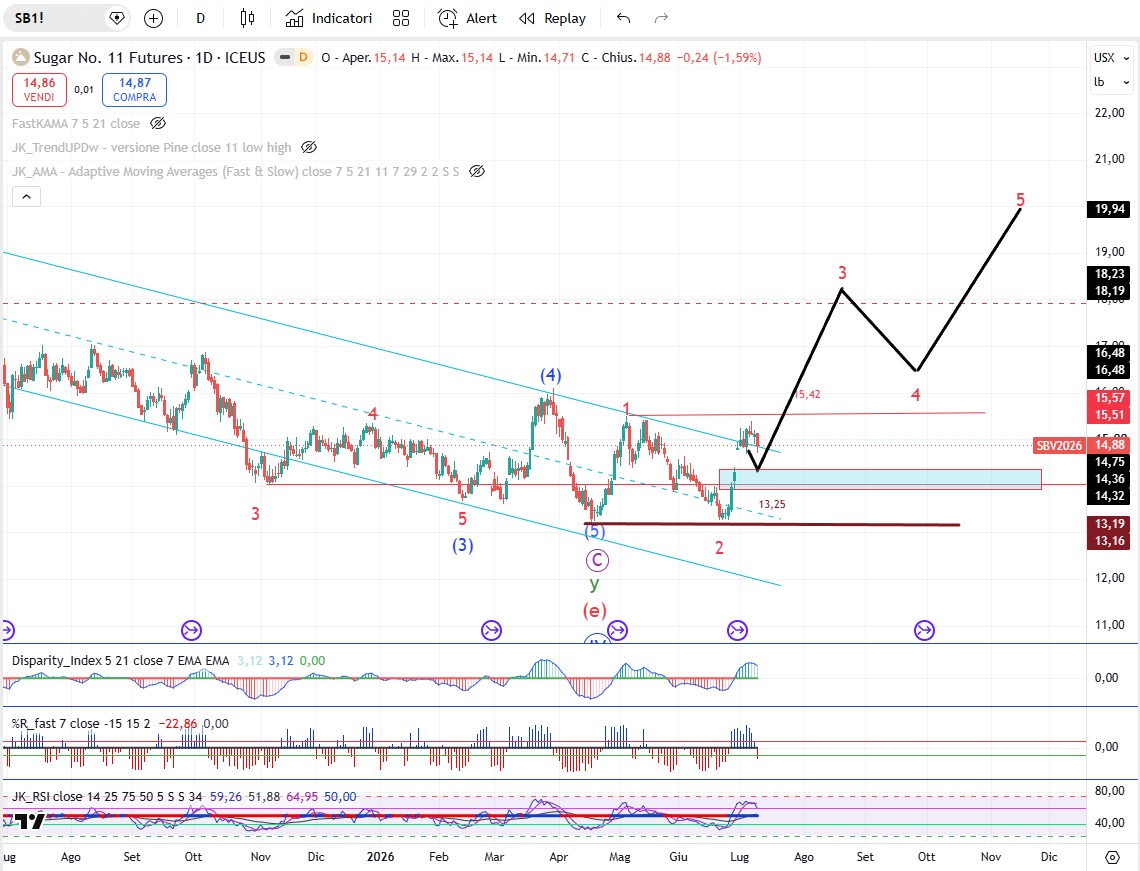This screenshot has height=871, width=1140.
Task: Toggle visibility of JK_TrendUPDw indicator
Action: tap(309, 148)
